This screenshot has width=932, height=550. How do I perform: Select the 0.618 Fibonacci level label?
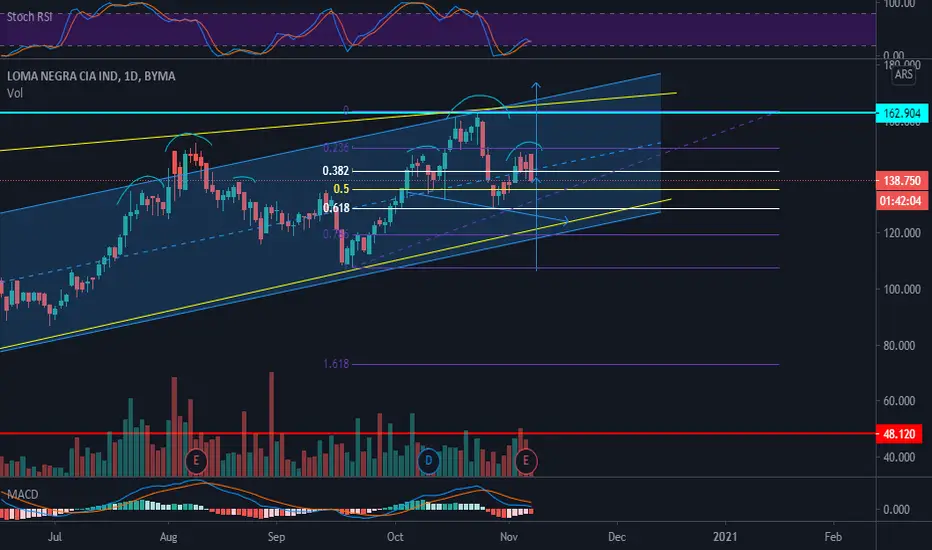(x=336, y=208)
